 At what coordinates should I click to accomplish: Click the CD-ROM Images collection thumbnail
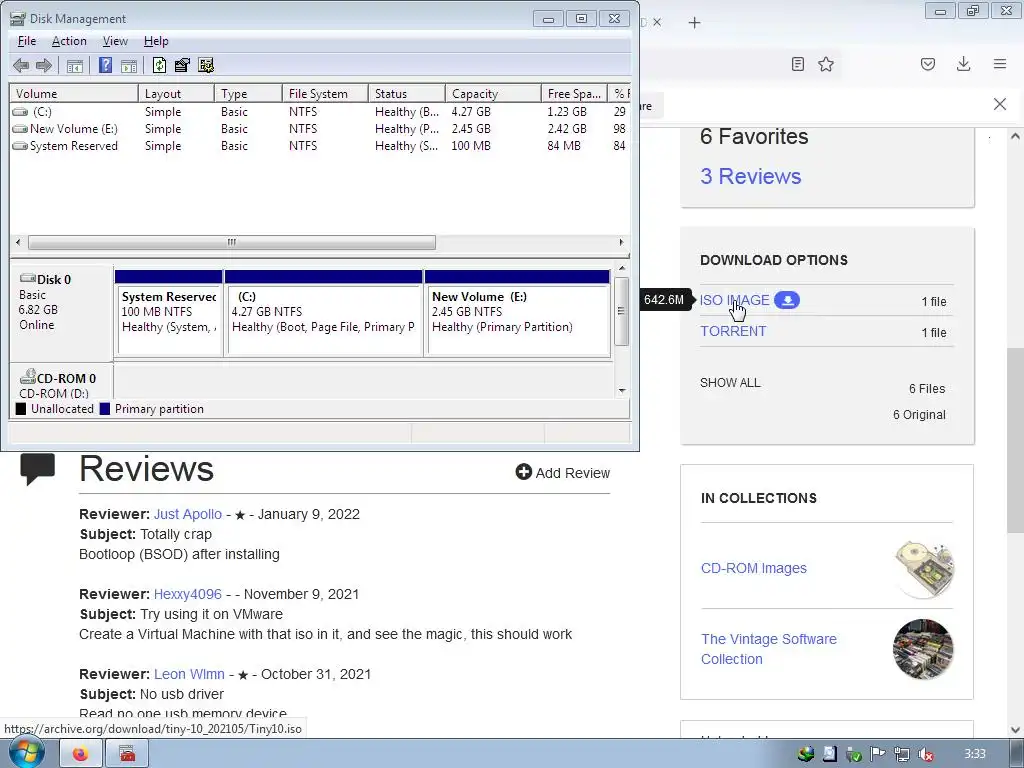pos(923,569)
